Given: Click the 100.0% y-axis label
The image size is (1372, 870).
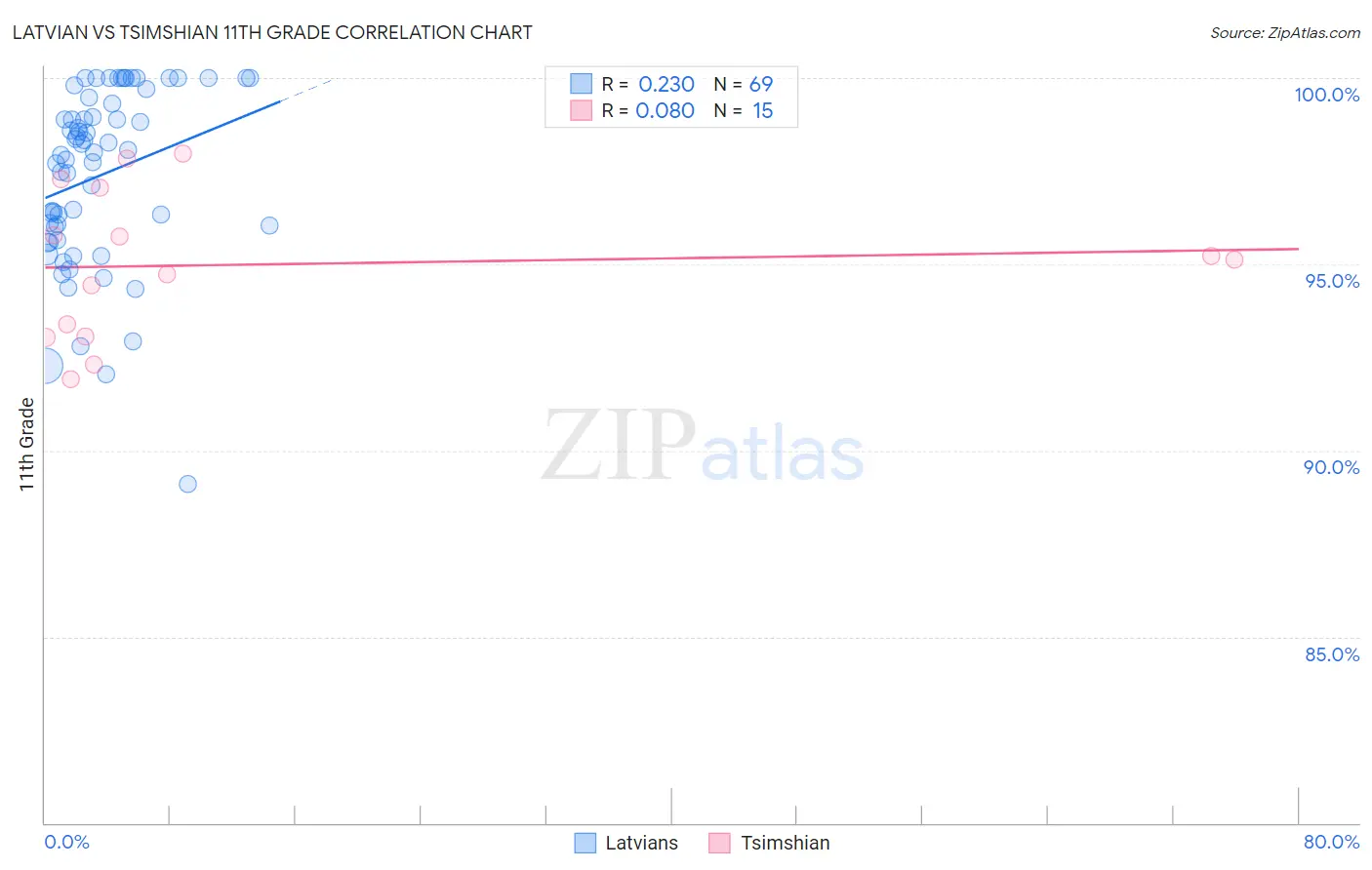Looking at the screenshot, I should coord(1327,95).
